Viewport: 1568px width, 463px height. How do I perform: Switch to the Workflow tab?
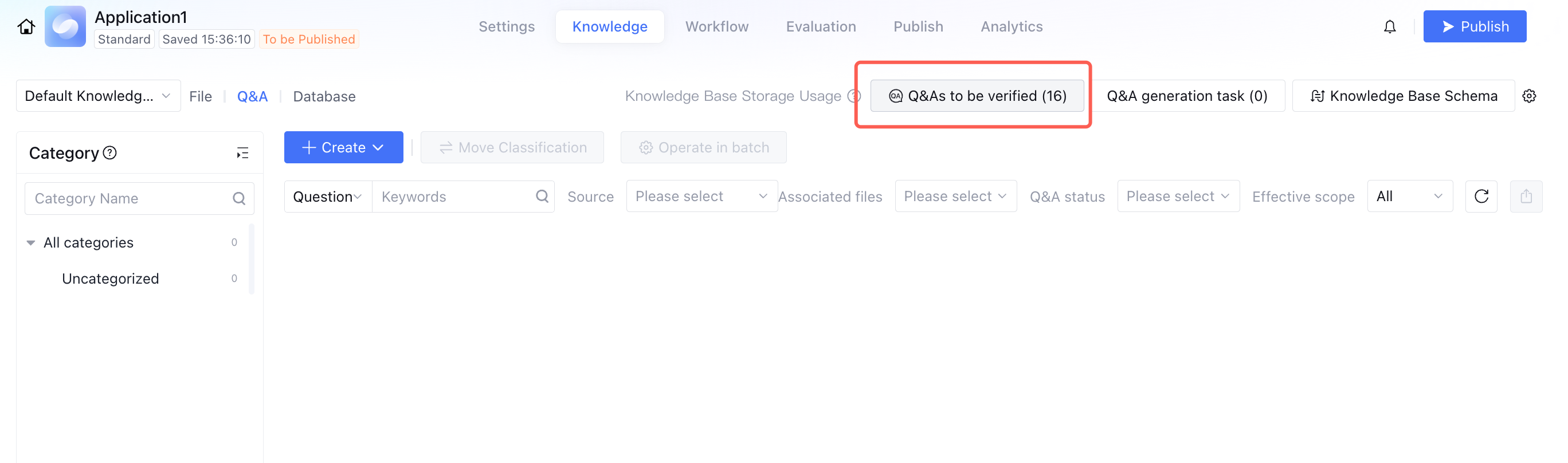coord(716,27)
